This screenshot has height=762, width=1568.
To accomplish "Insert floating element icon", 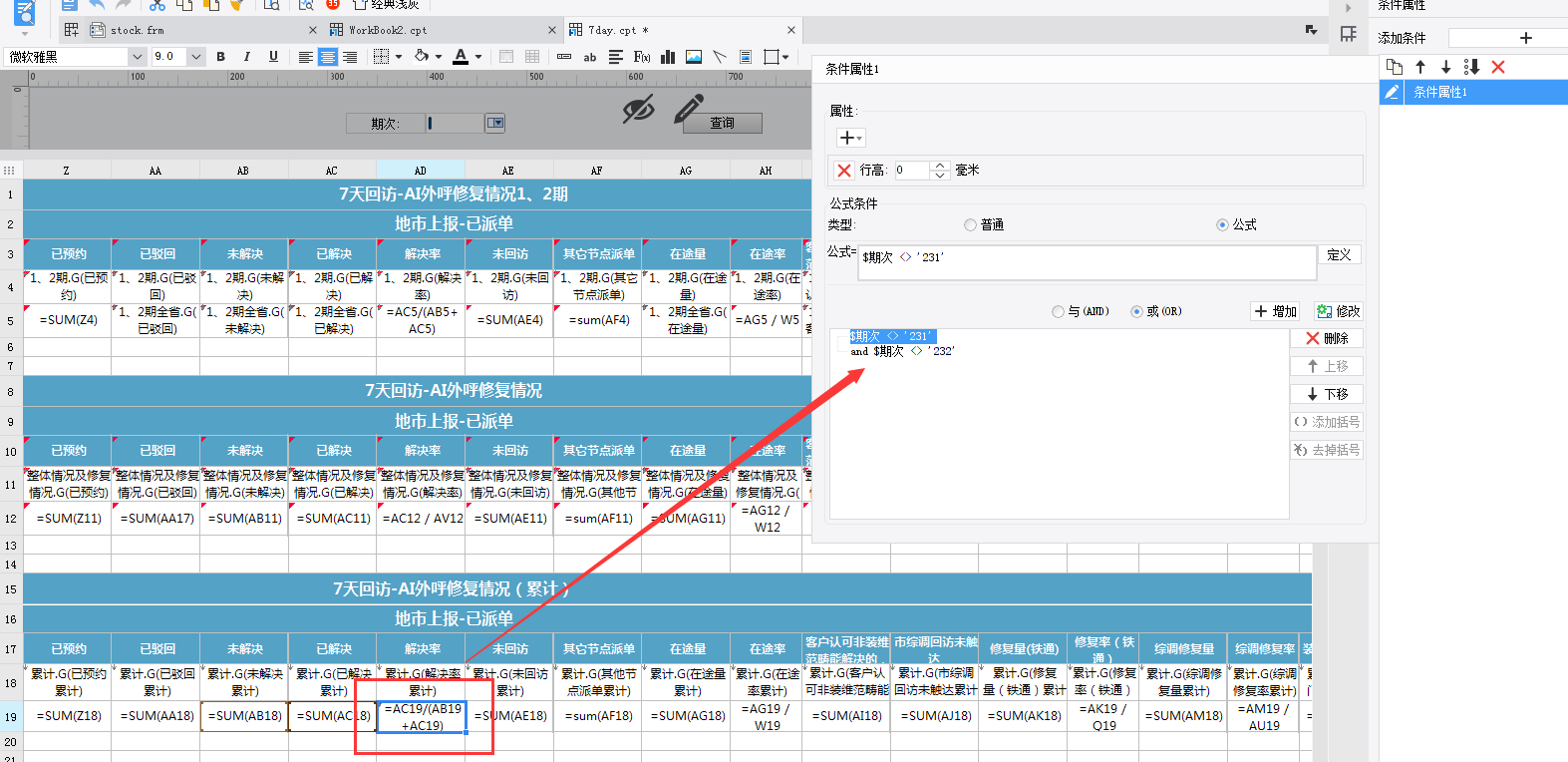I will [x=771, y=57].
